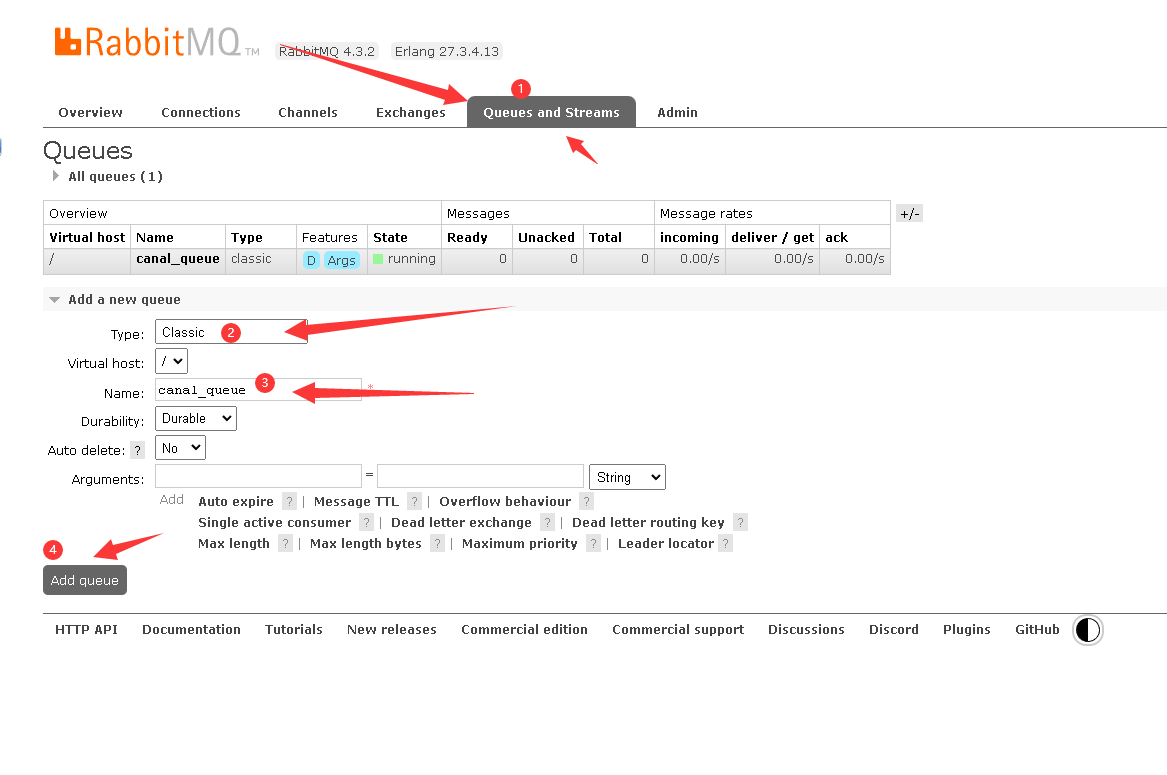Open the HTTP API footer link
This screenshot has height=775, width=1167.
pyautogui.click(x=86, y=630)
